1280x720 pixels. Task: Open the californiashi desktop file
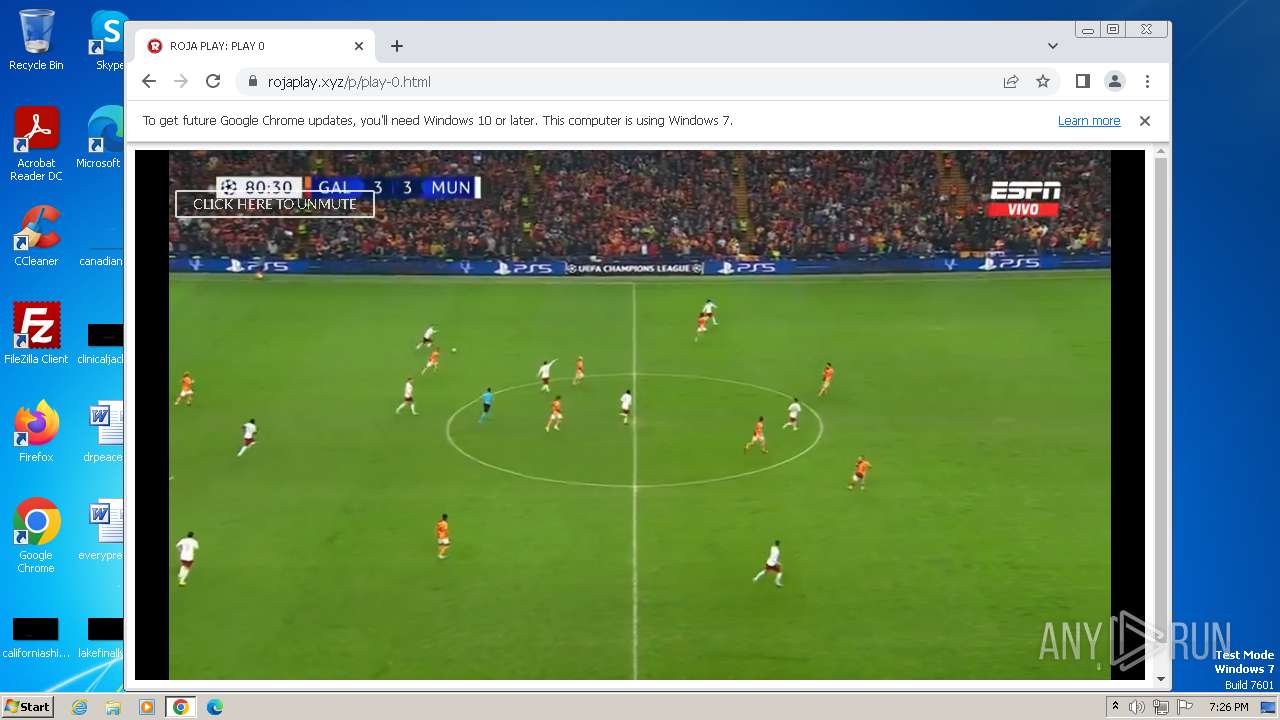36,638
